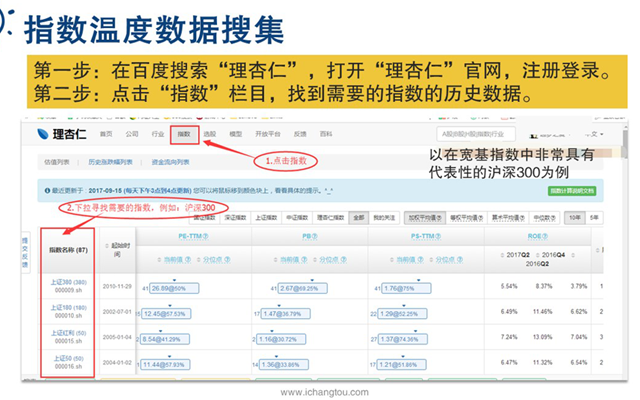Open the PS-TTM help question mark

point(438,236)
